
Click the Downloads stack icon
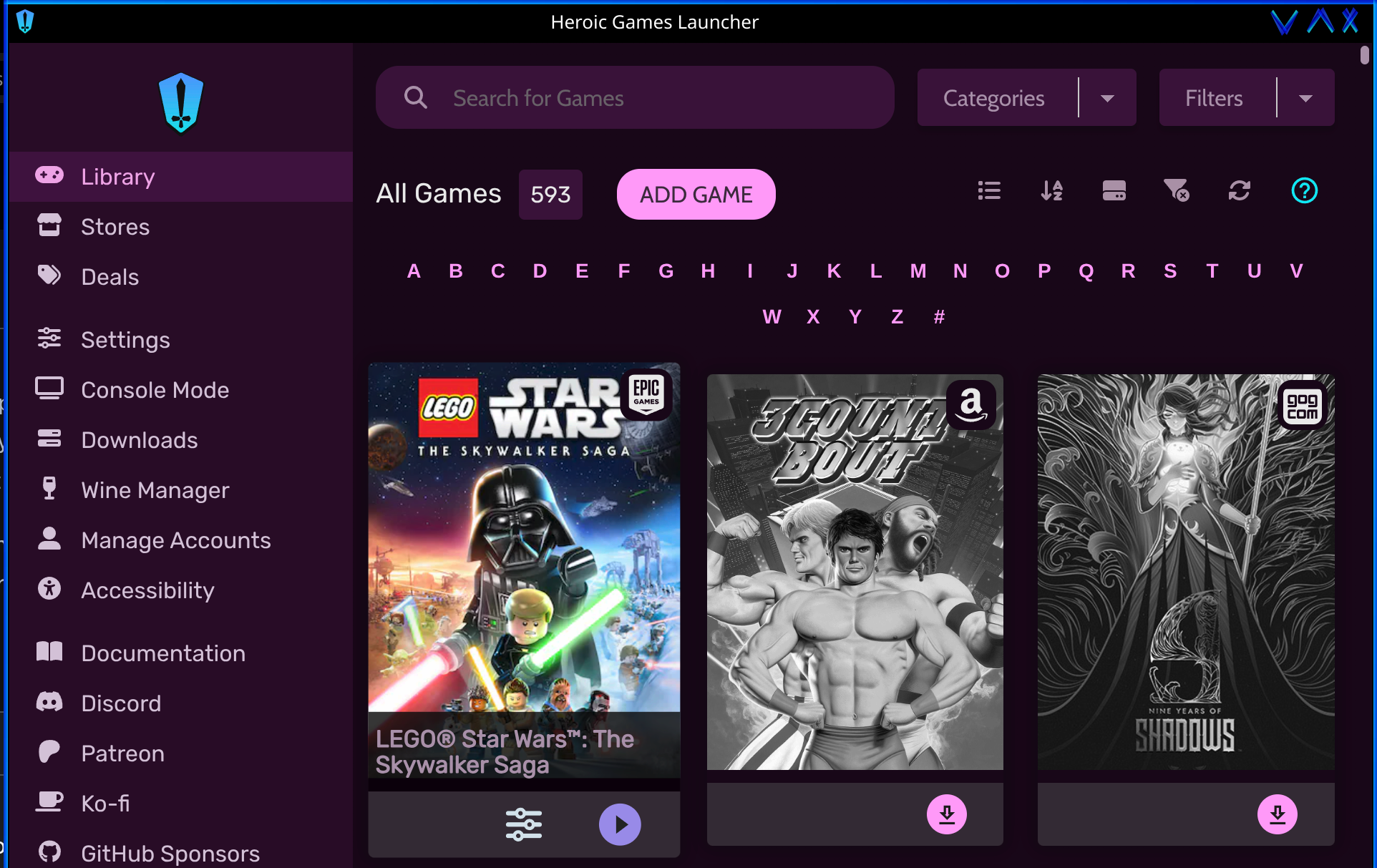(x=49, y=438)
